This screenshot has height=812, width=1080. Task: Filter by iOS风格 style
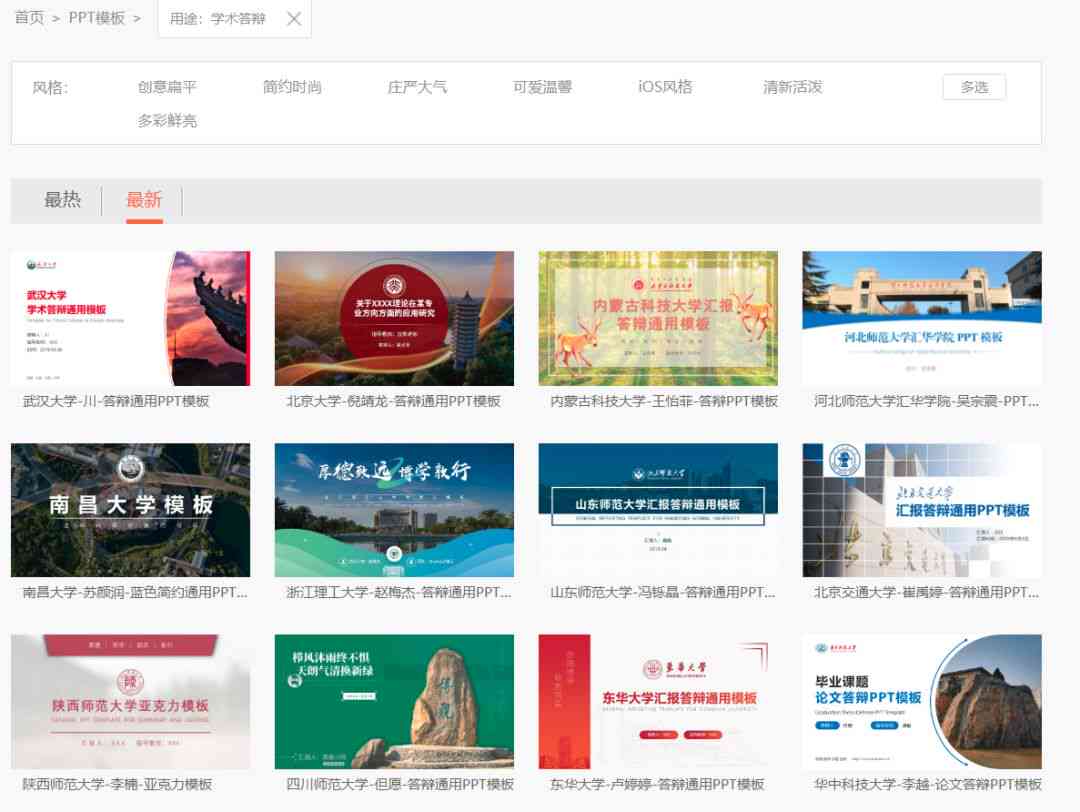(x=665, y=87)
